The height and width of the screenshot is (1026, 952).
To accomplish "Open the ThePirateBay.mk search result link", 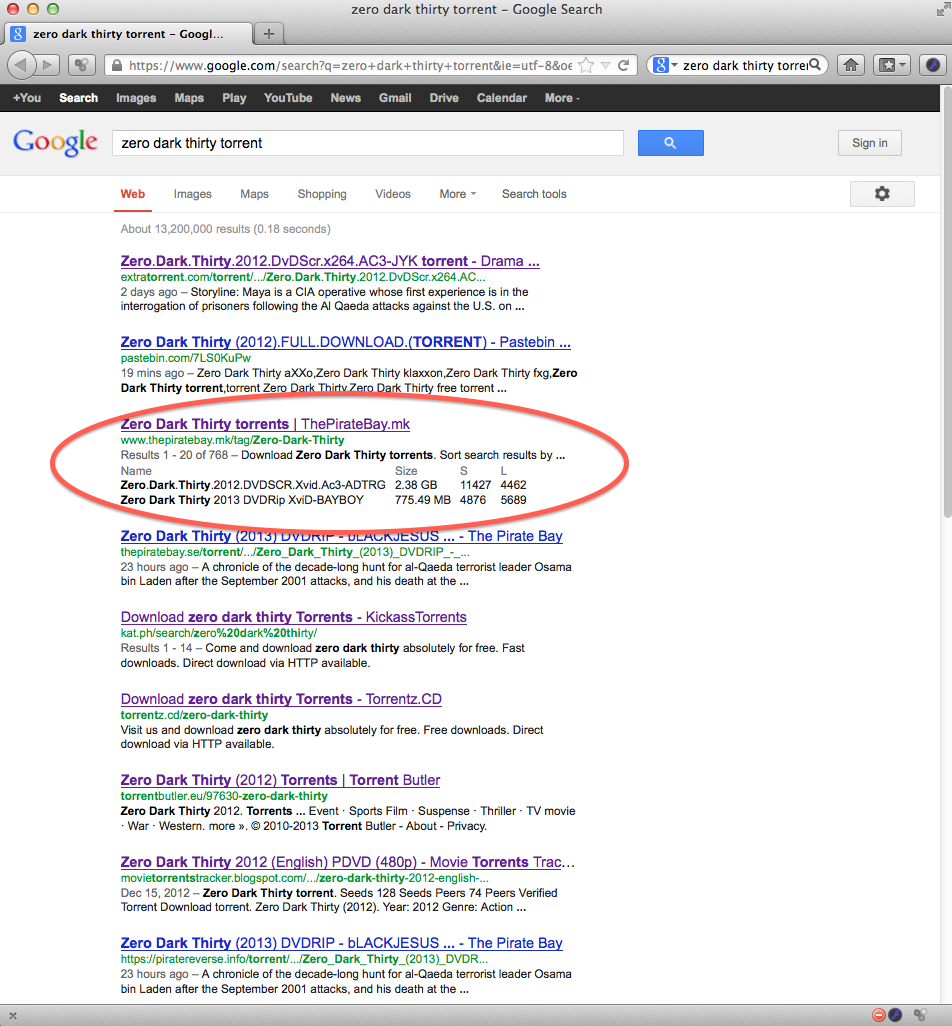I will [265, 424].
